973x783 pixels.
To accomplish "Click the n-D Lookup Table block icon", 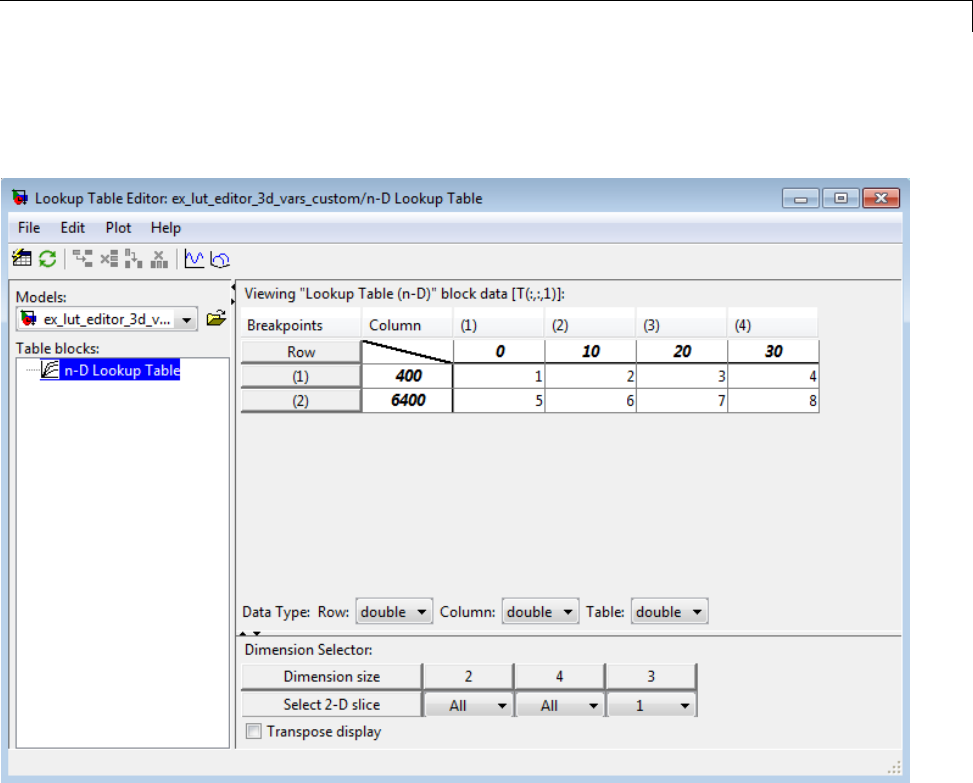I will (x=50, y=370).
